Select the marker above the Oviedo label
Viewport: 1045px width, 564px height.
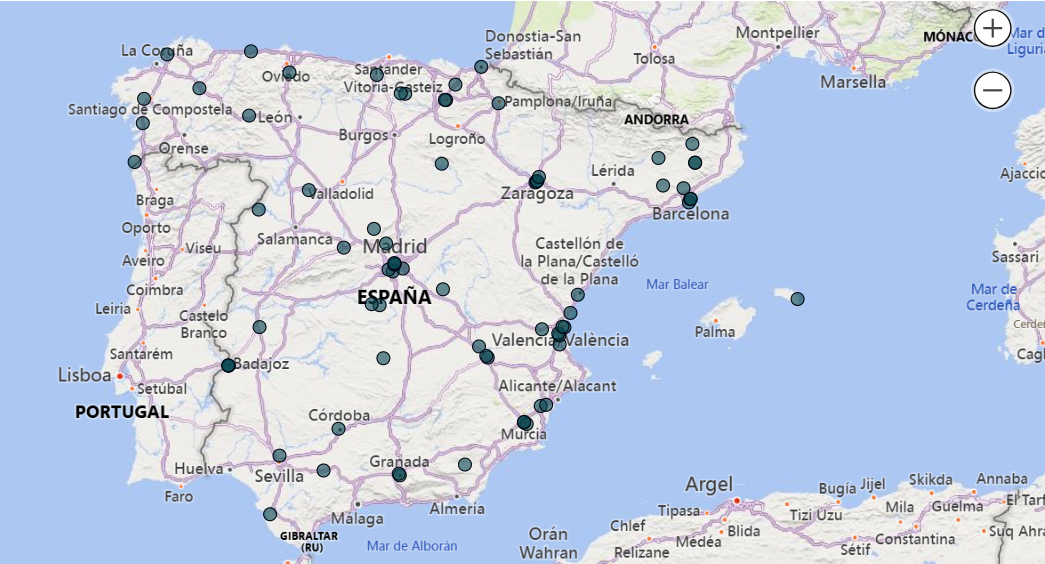(x=289, y=72)
